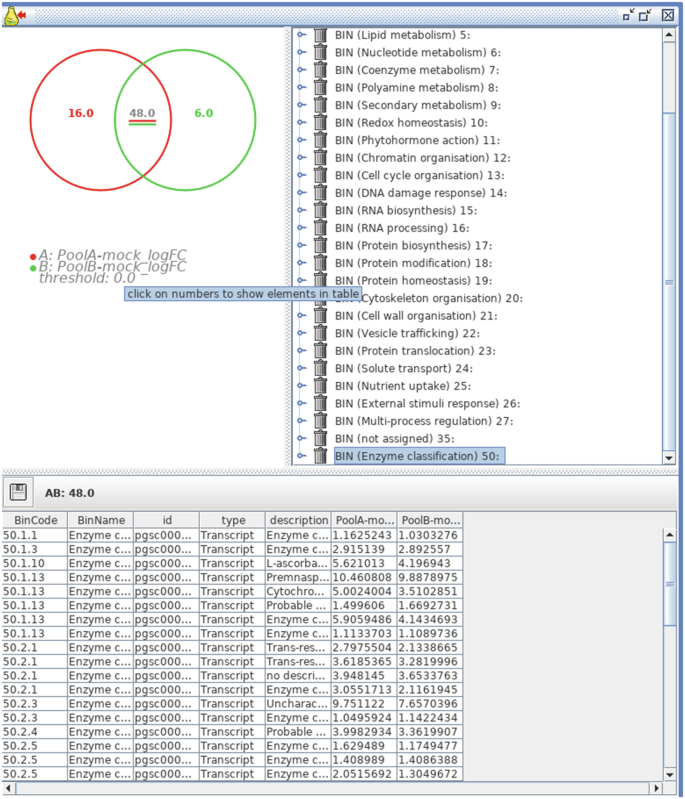The height and width of the screenshot is (799, 685).
Task: Select BIN (Vesicle trafficking) 22 item
Action: pyautogui.click(x=408, y=333)
